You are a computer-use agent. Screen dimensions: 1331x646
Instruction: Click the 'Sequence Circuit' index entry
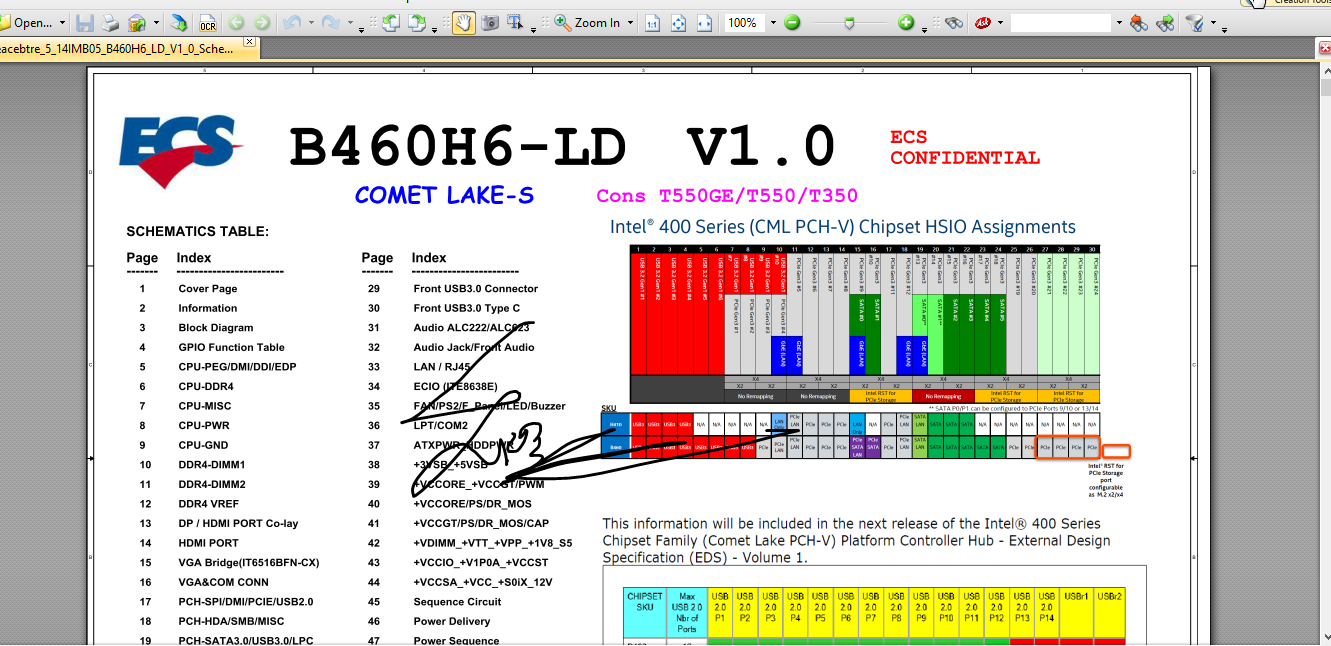[x=458, y=602]
